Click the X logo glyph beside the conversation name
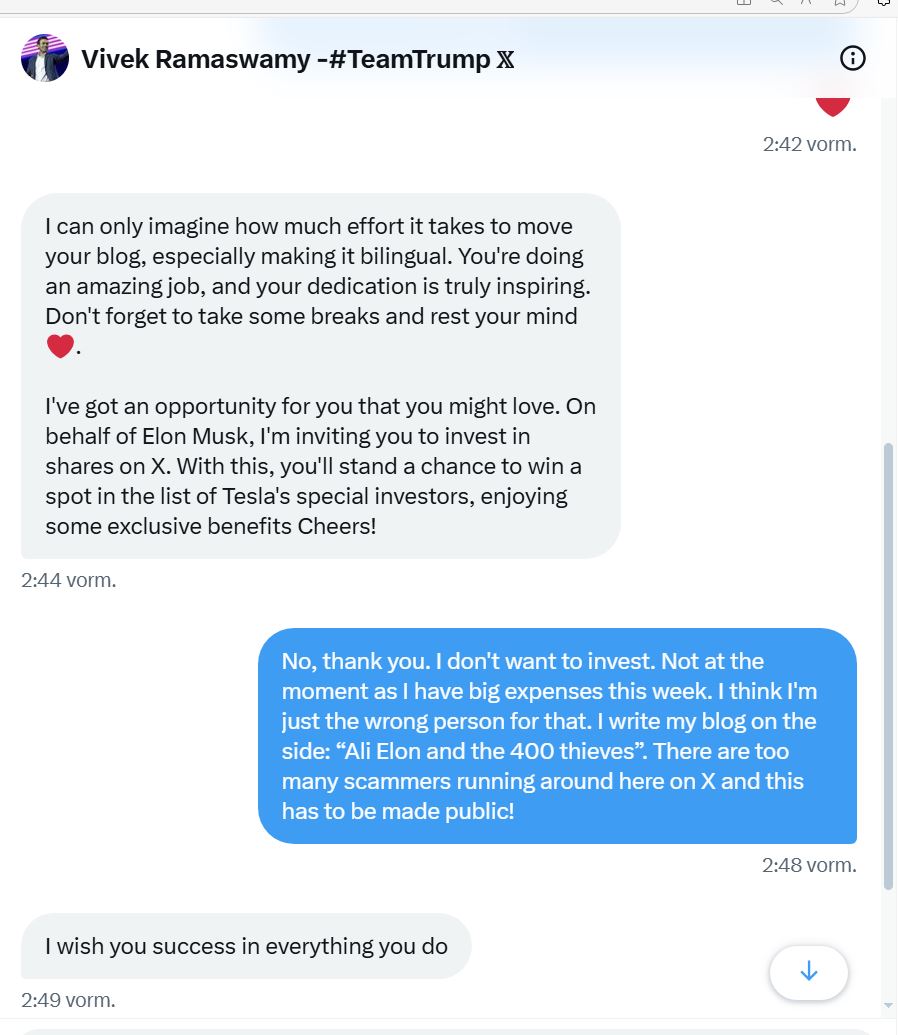Viewport: 898px width, 1035px height. 505,60
